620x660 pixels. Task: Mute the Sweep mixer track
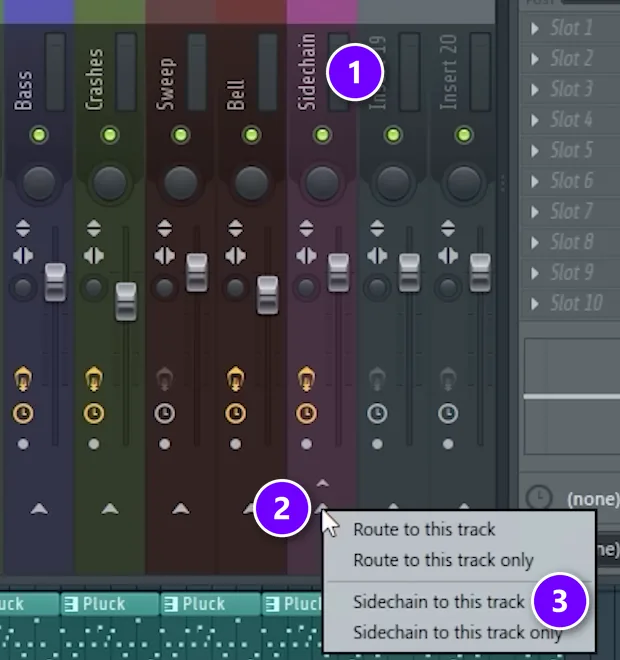coord(181,135)
